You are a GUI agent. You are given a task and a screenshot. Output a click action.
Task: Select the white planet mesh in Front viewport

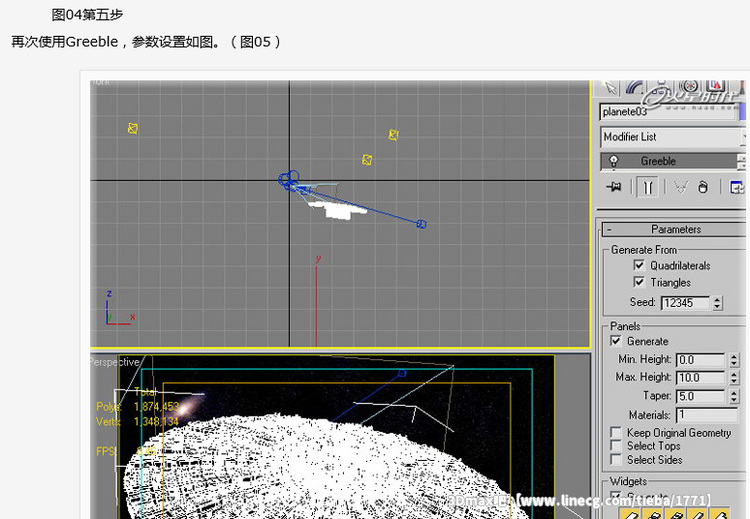(x=337, y=210)
